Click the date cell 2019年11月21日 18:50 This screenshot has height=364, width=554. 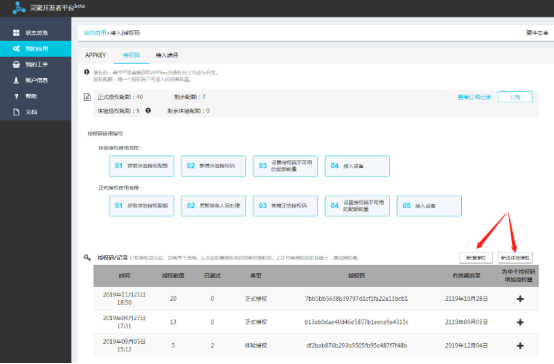click(124, 299)
